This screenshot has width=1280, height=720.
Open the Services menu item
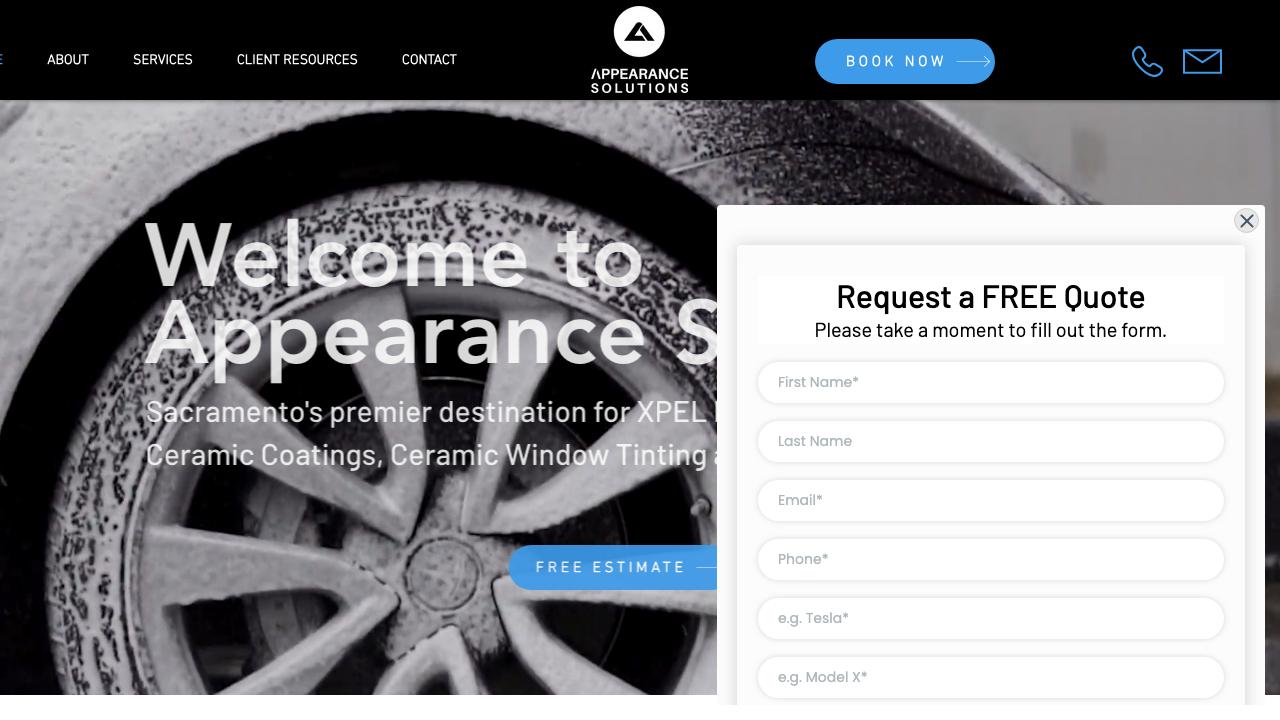[163, 60]
